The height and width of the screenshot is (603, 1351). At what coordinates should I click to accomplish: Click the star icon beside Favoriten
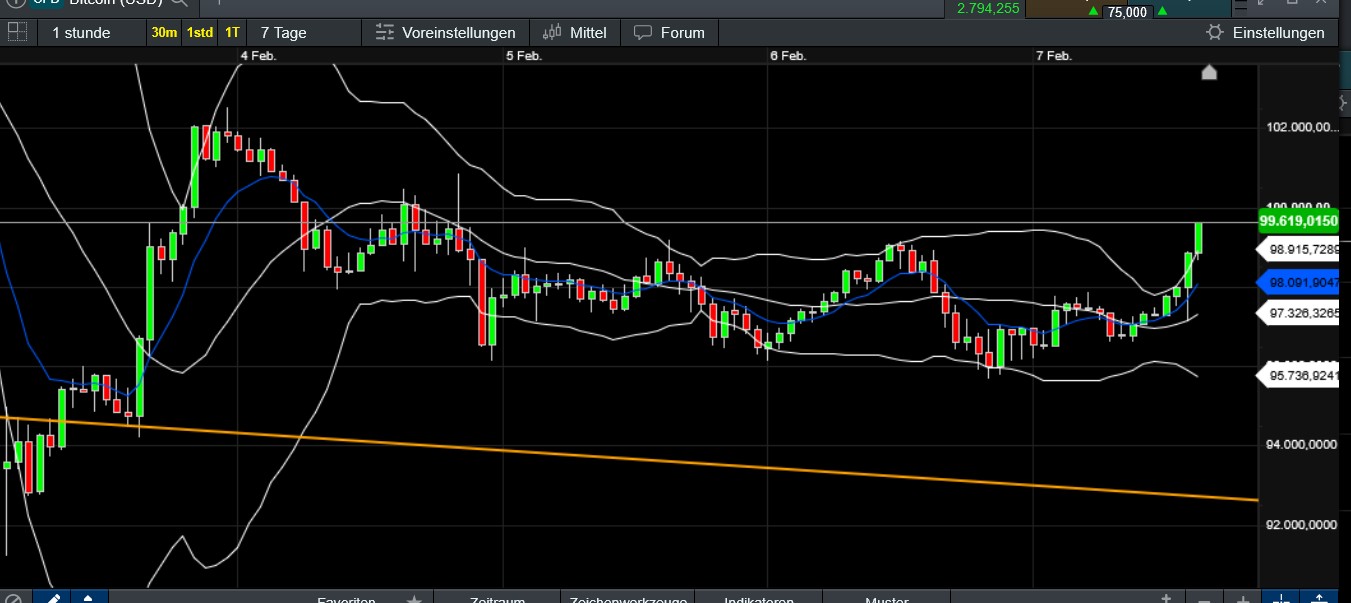click(x=414, y=598)
